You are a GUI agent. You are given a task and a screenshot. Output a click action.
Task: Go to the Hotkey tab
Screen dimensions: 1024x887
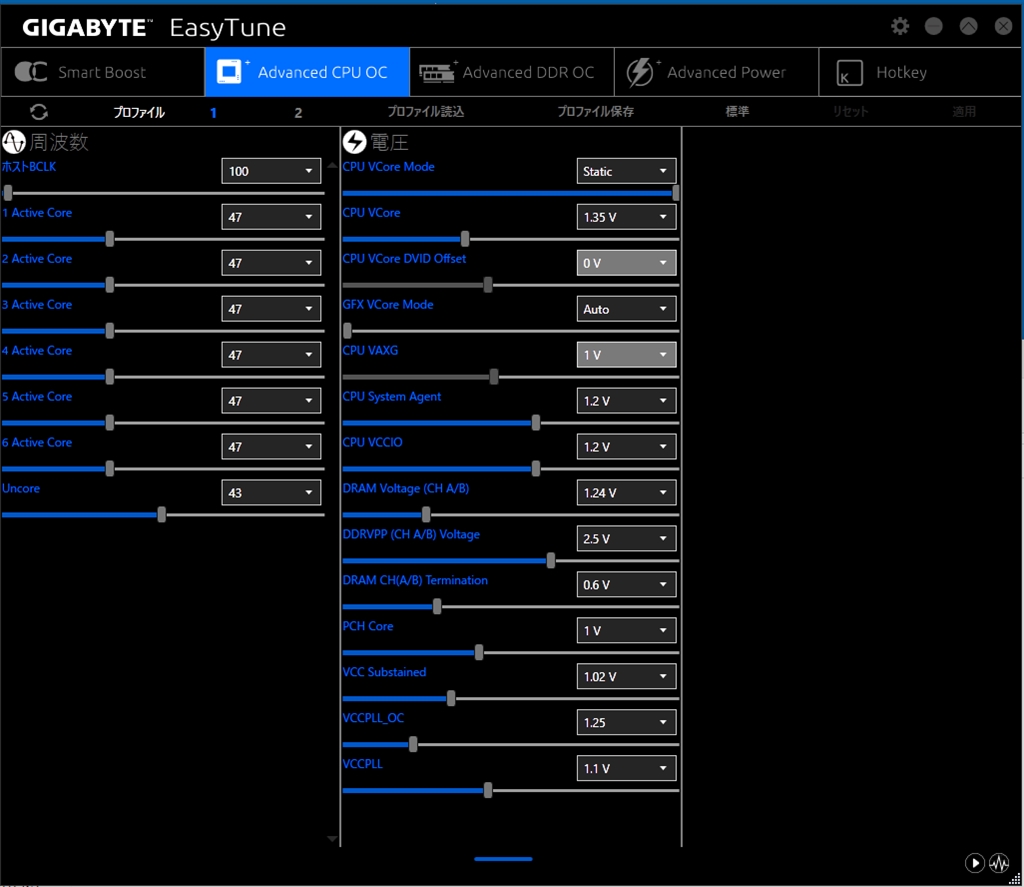pyautogui.click(x=920, y=72)
